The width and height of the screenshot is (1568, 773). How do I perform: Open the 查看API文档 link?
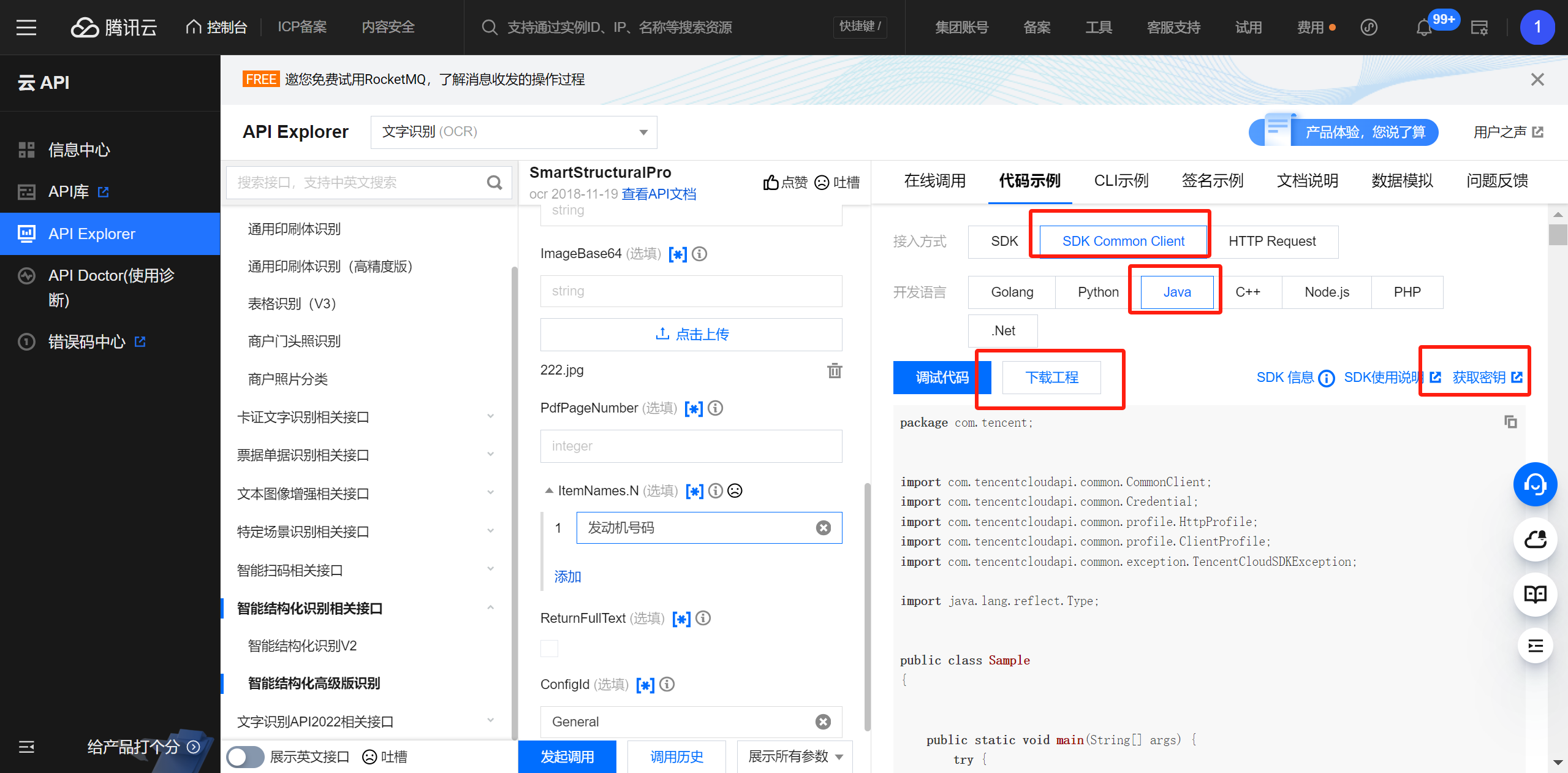659,194
